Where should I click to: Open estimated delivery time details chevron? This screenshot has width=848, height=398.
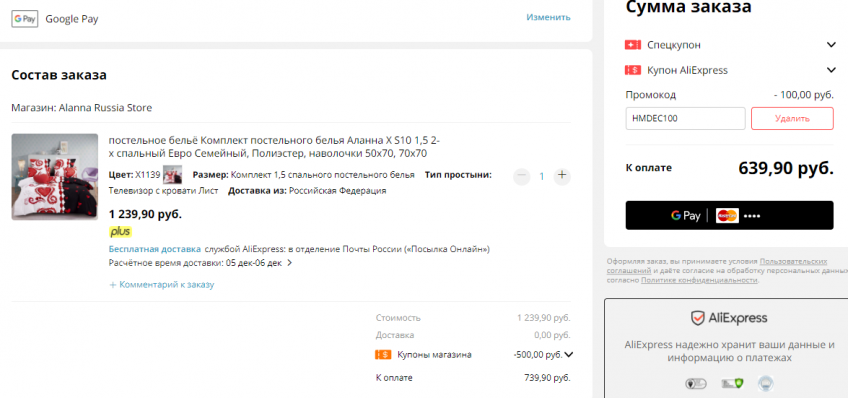(289, 263)
